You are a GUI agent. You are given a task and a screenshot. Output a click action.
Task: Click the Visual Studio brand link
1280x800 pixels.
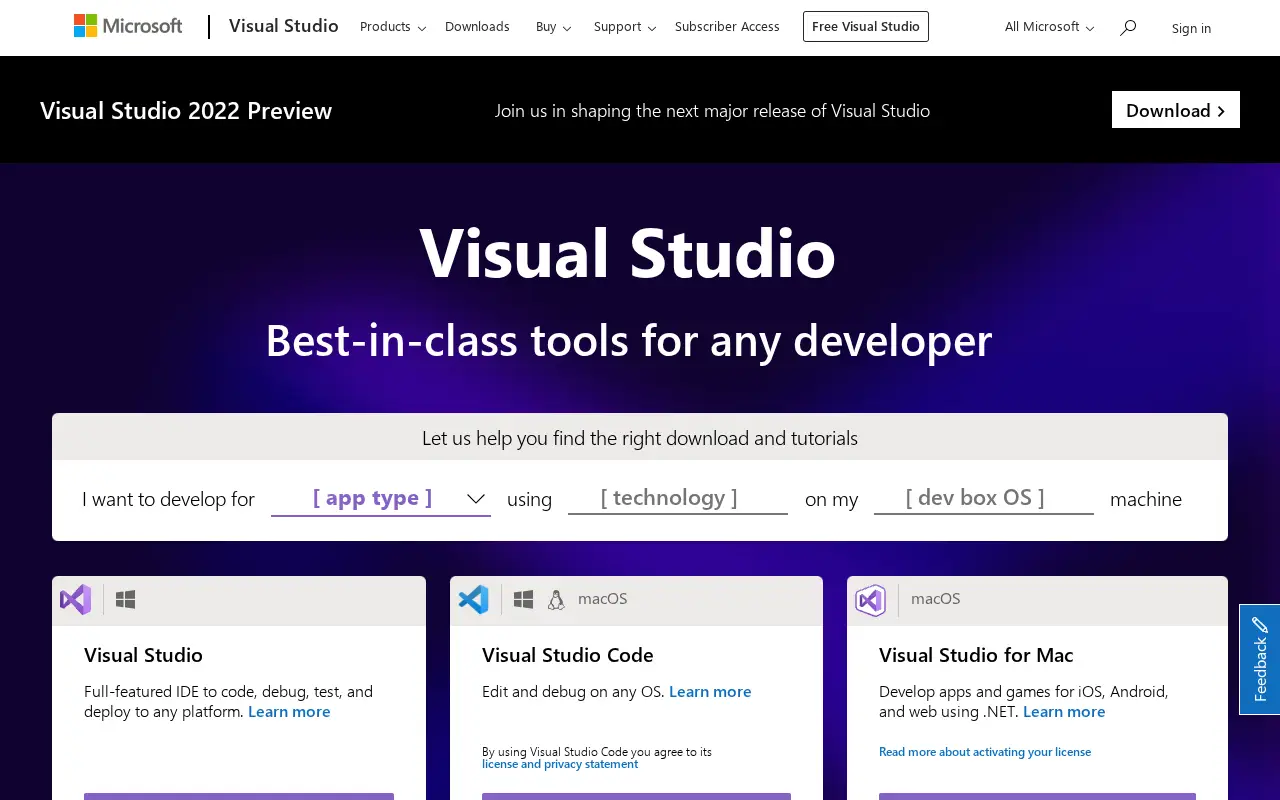click(284, 26)
